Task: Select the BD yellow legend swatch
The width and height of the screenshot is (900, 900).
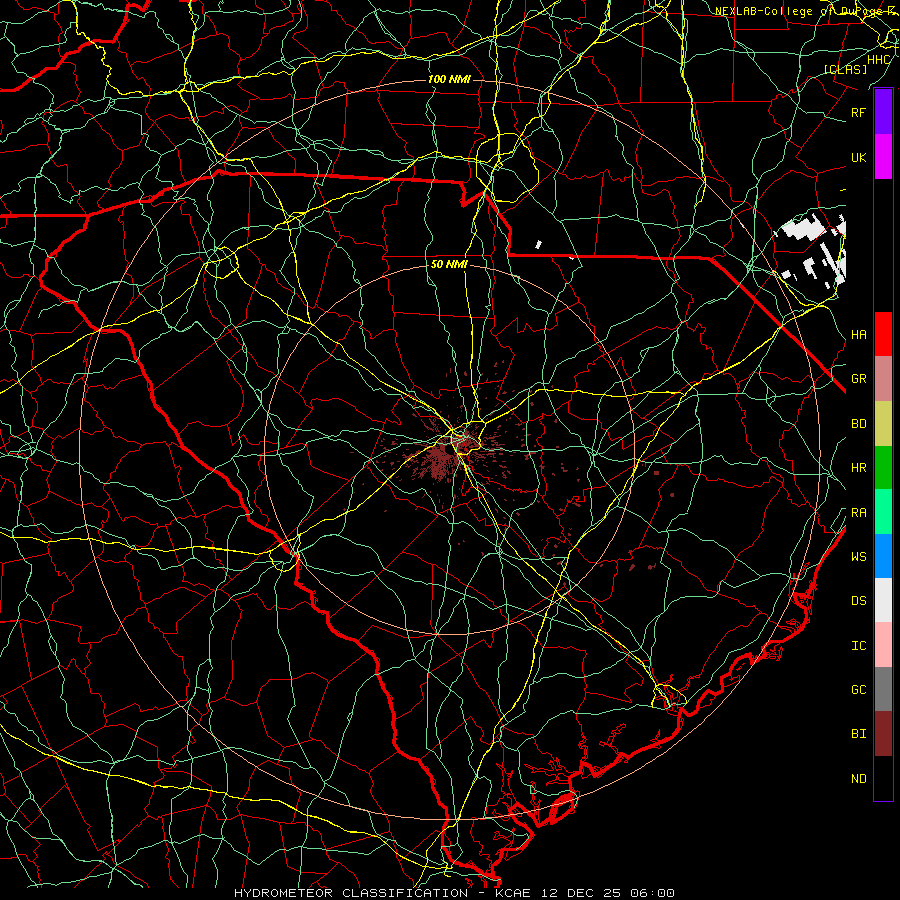Action: coord(883,423)
